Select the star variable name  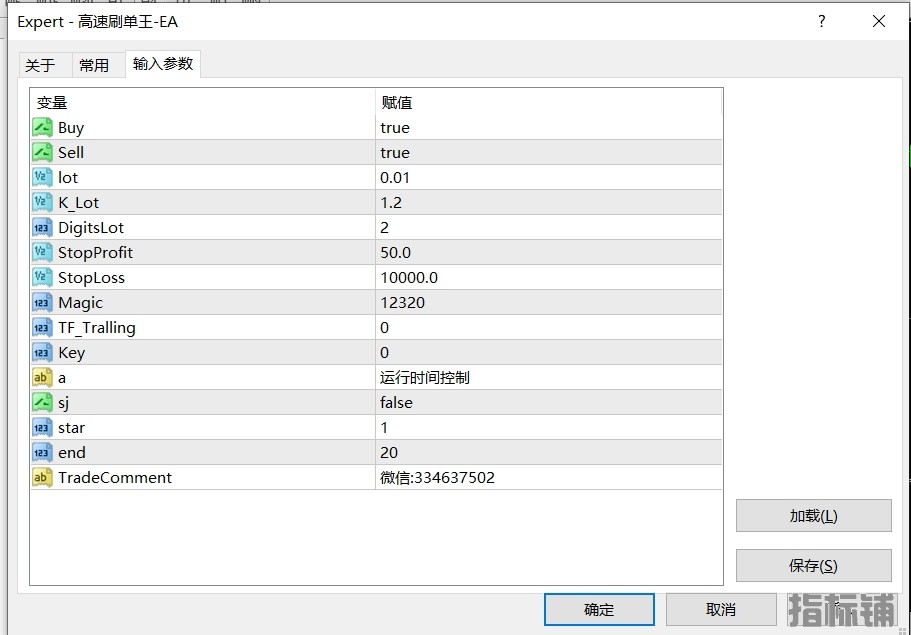71,428
